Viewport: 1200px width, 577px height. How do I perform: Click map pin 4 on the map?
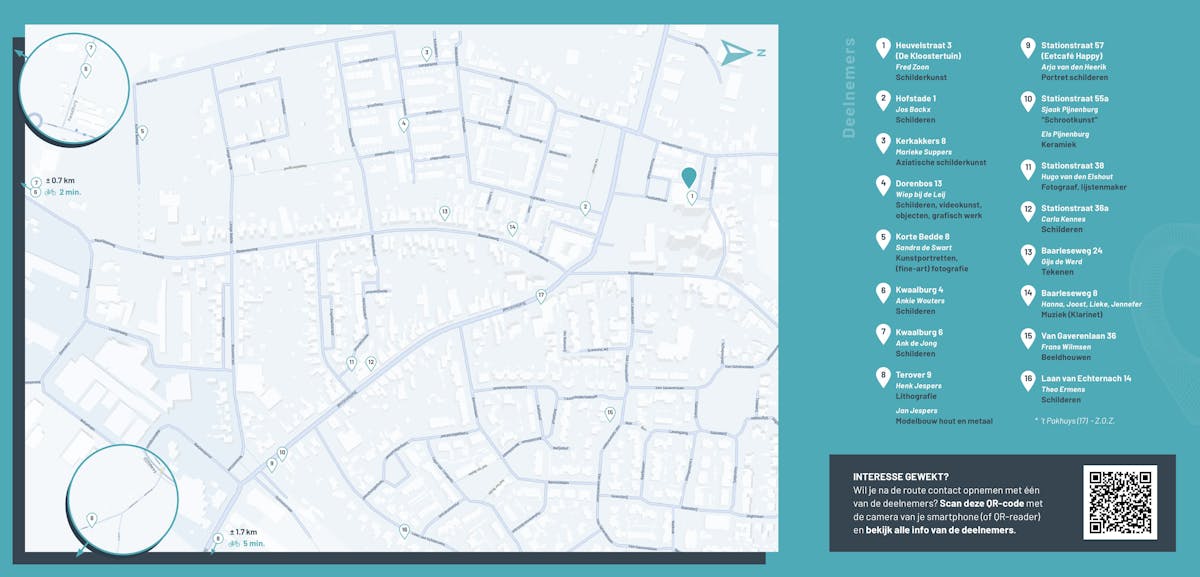(x=404, y=124)
